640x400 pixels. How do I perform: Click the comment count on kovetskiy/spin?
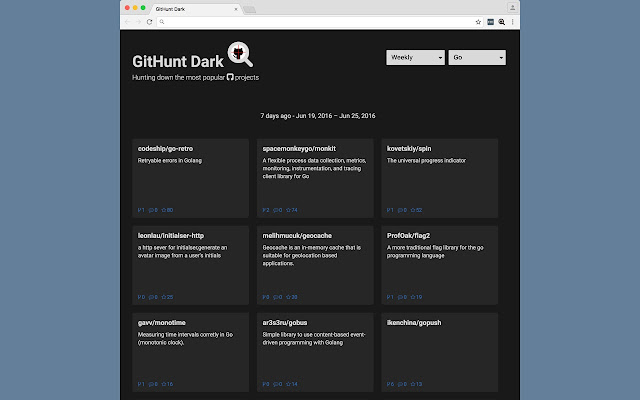(402, 210)
